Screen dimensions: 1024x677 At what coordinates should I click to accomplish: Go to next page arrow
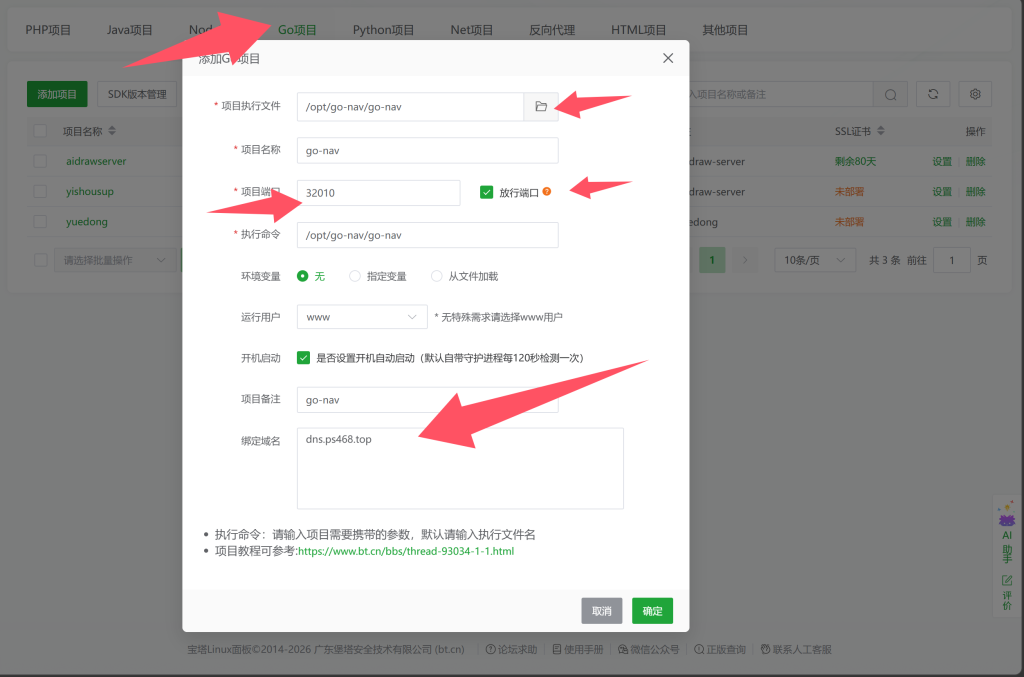pos(744,260)
